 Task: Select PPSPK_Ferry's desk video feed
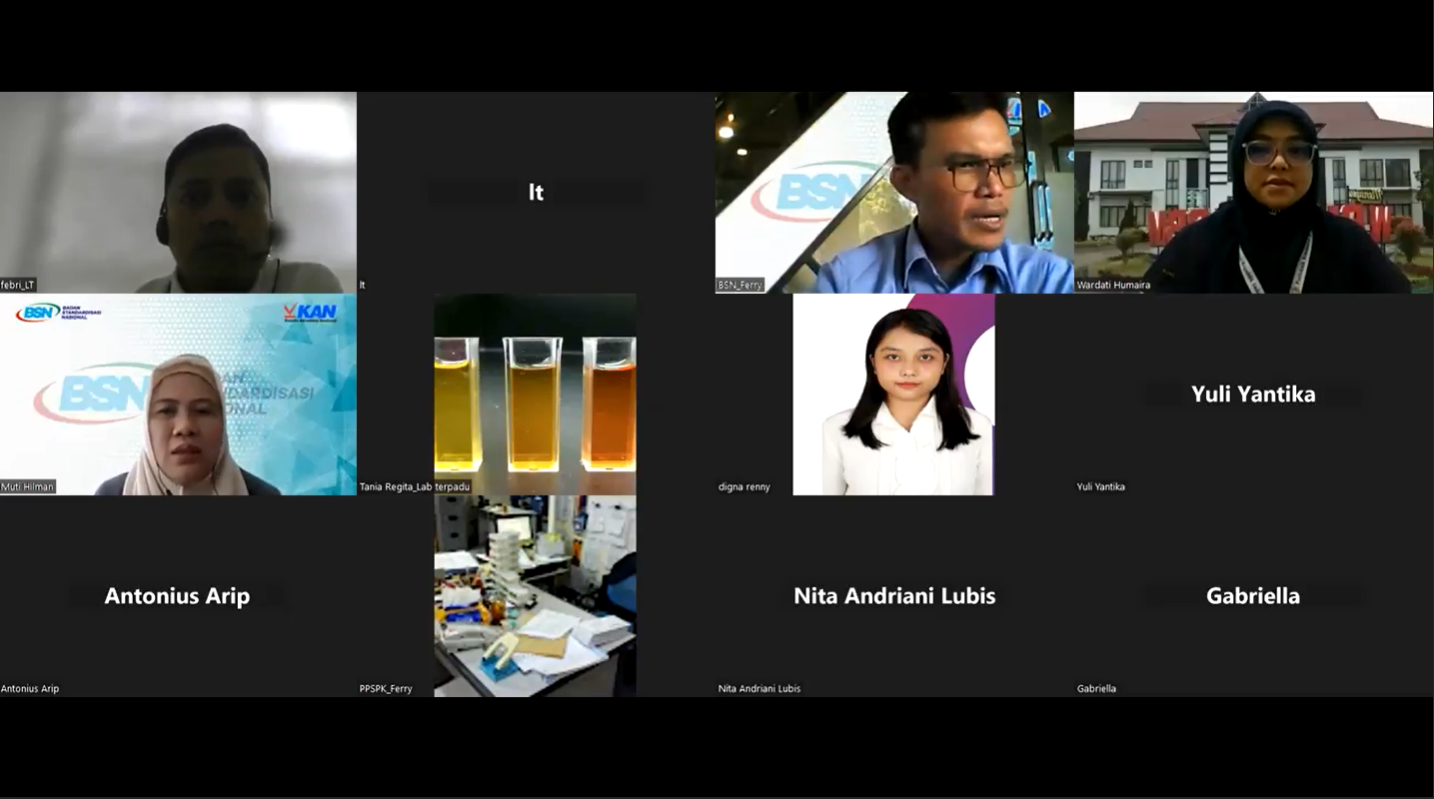click(535, 596)
